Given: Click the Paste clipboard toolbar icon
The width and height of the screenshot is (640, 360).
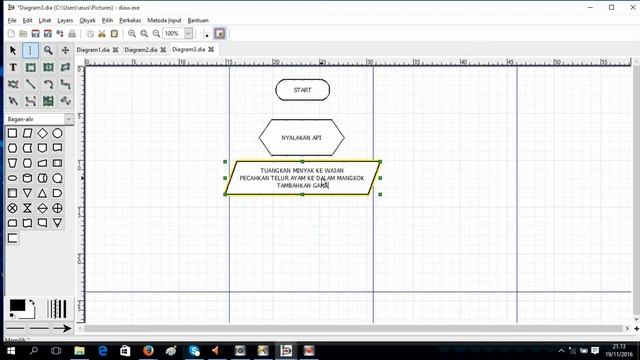Looking at the screenshot, I should 114,33.
